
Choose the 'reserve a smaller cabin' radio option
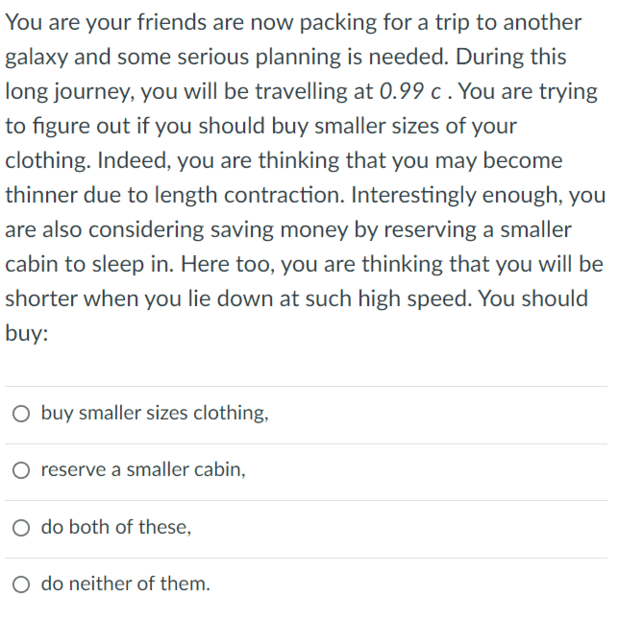[x=21, y=471]
